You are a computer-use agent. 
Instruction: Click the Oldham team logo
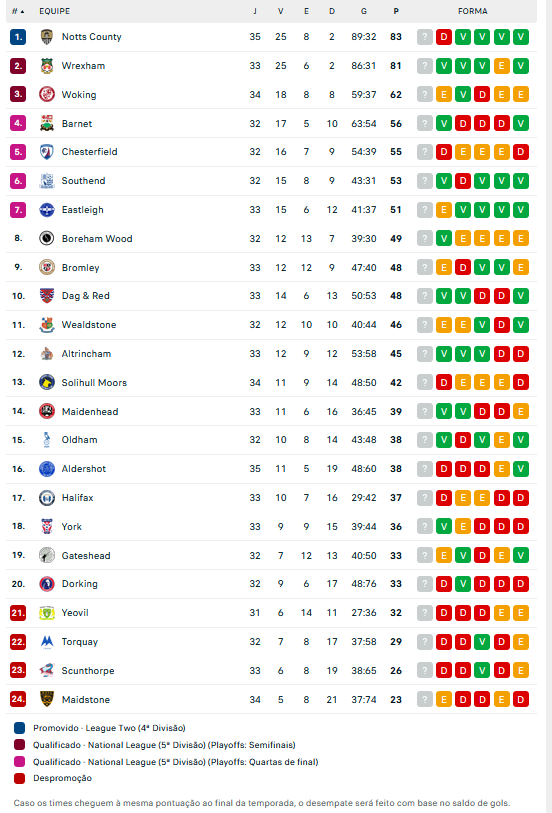tap(47, 440)
